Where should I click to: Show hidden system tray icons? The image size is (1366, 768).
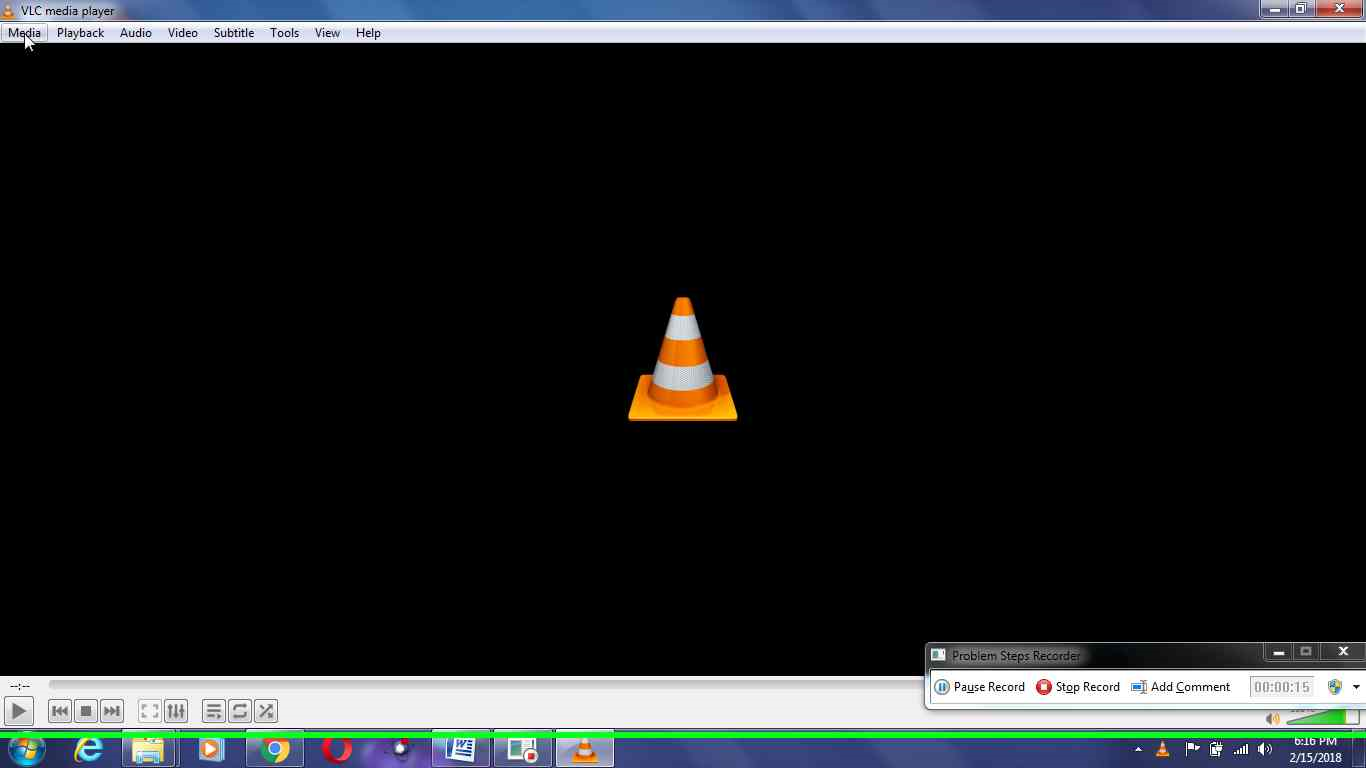(1138, 749)
